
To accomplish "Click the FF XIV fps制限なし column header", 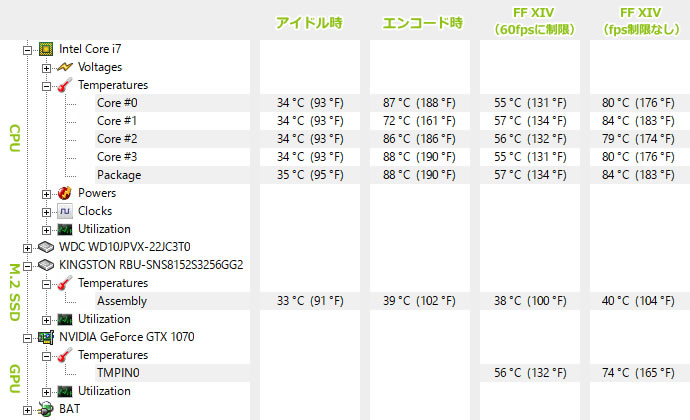I will point(640,21).
